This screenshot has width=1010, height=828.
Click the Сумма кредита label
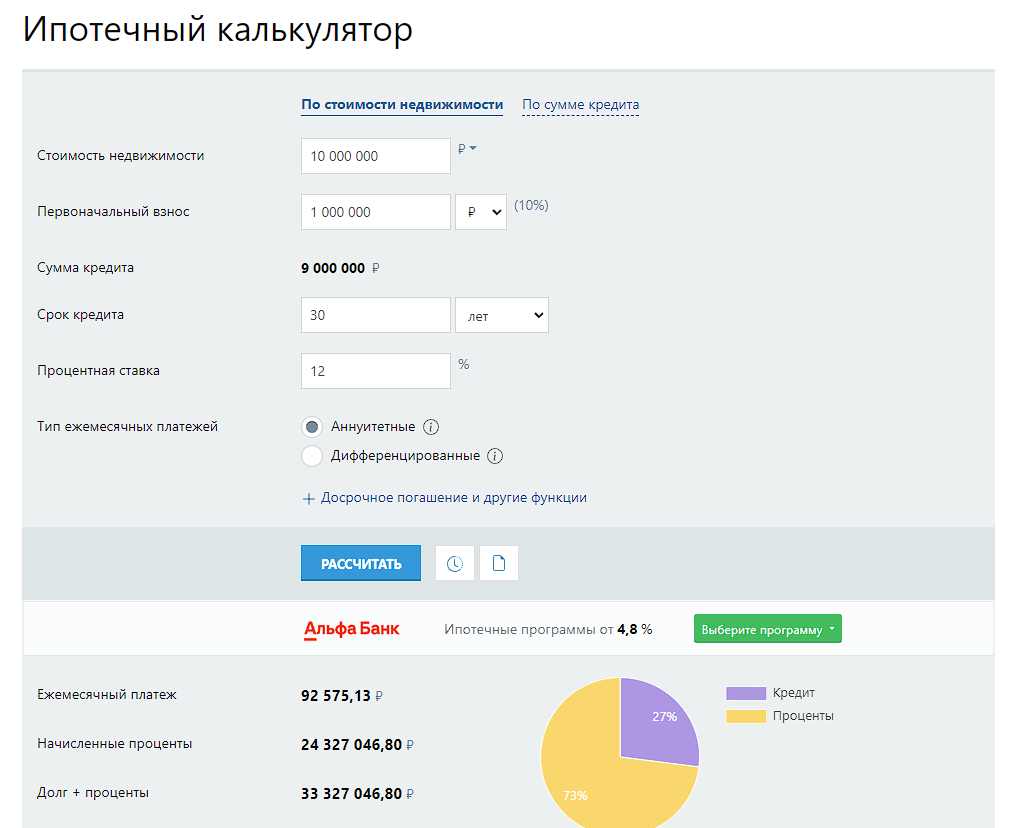[x=86, y=267]
